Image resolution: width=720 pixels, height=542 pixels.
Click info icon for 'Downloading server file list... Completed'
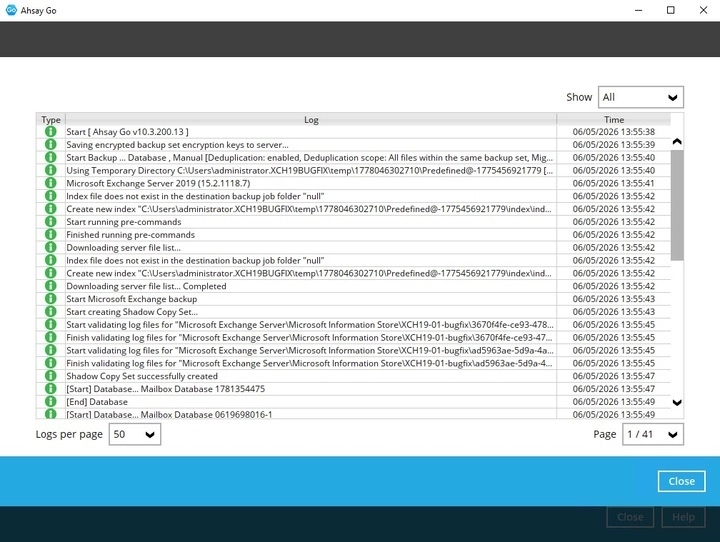(x=51, y=286)
